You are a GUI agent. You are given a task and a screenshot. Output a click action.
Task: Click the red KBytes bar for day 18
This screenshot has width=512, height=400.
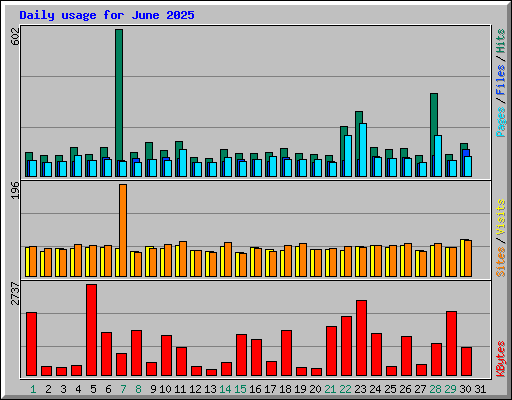286,353
